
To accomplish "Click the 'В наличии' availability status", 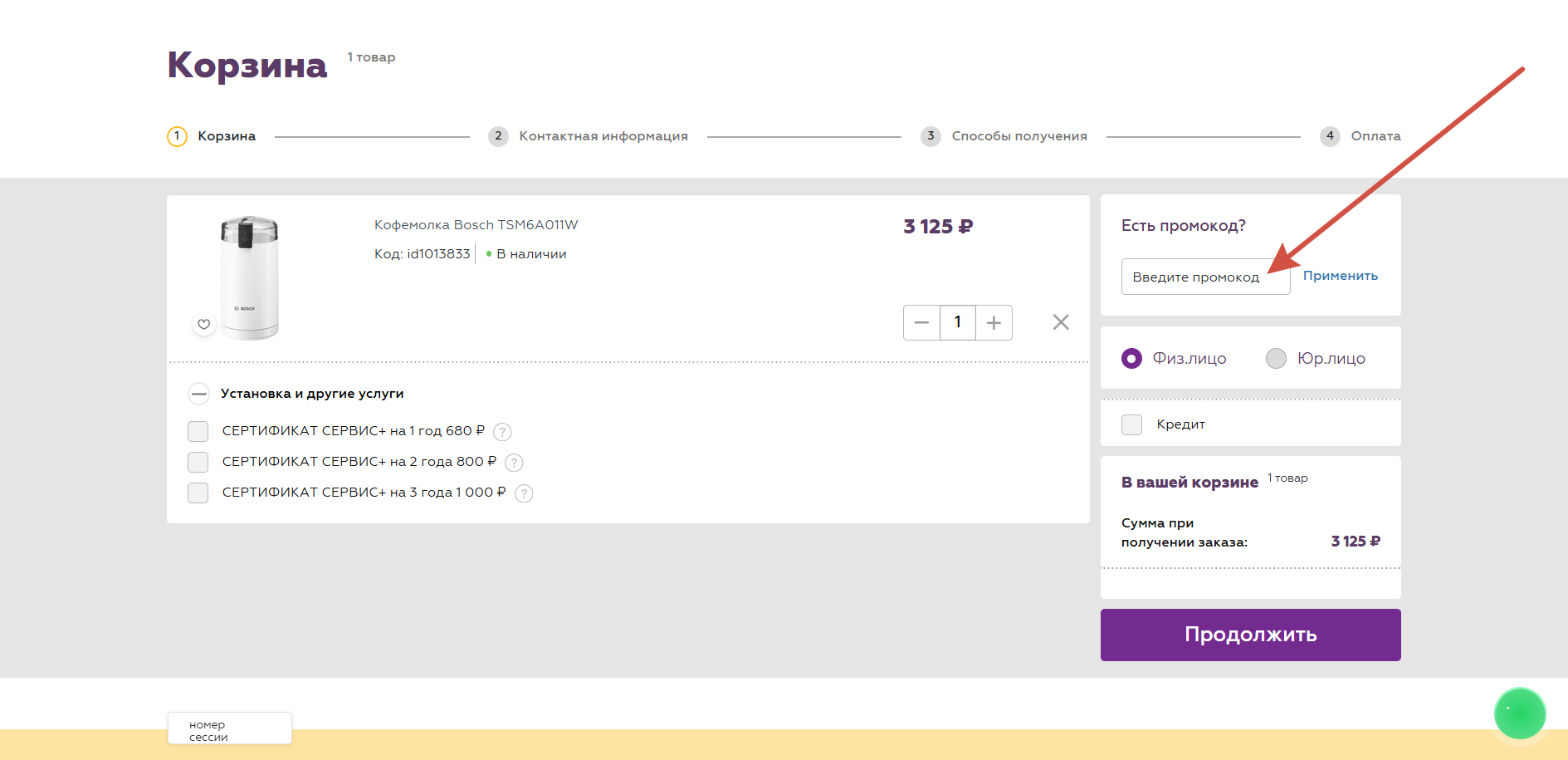I will (x=531, y=254).
